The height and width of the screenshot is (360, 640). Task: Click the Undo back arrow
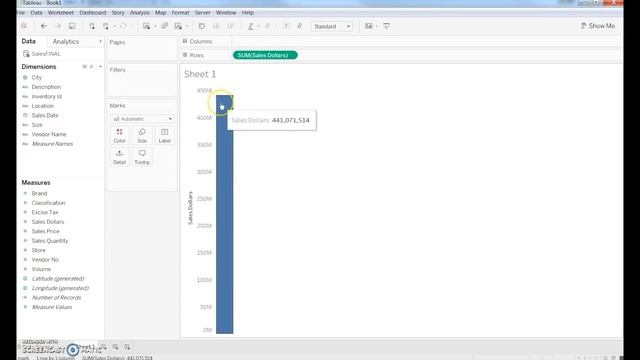coord(44,26)
